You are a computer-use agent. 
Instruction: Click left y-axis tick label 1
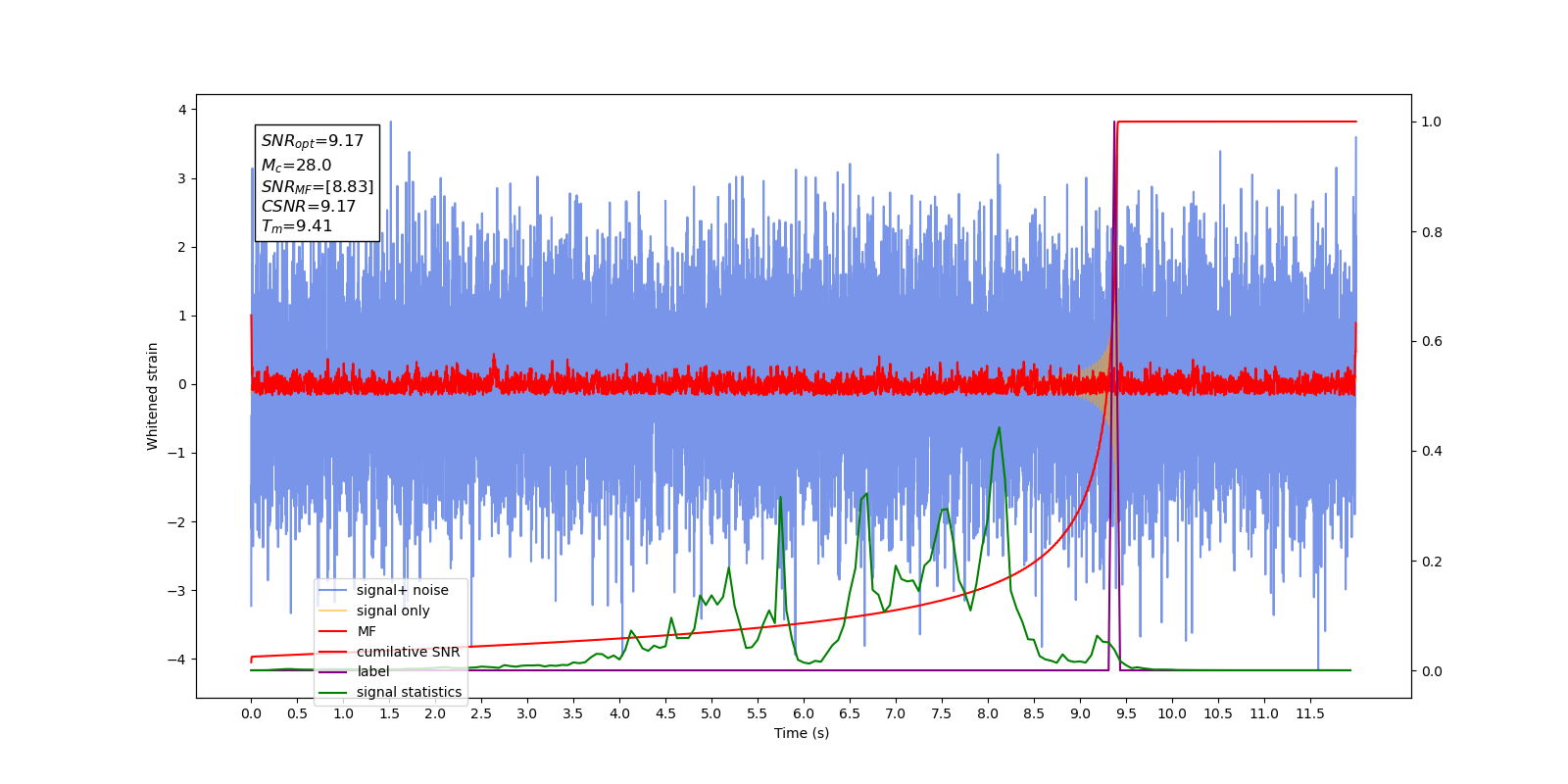pos(182,316)
